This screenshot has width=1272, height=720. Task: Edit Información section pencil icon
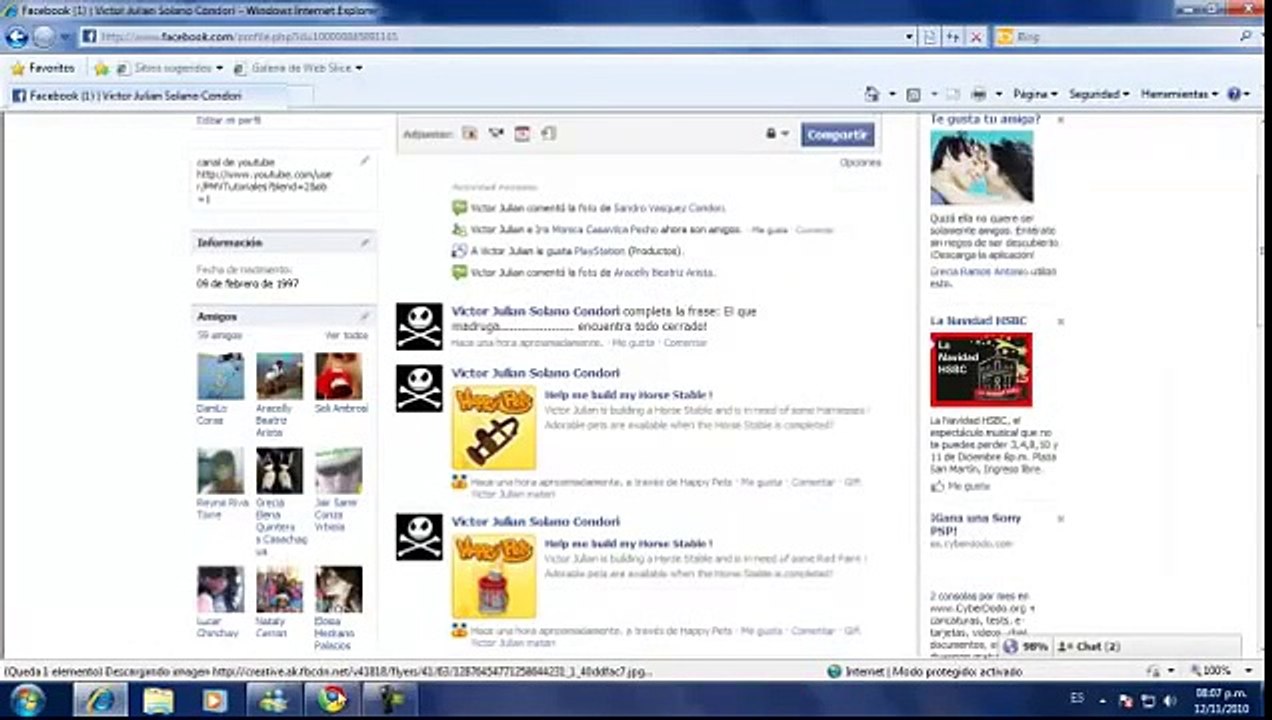pos(365,242)
